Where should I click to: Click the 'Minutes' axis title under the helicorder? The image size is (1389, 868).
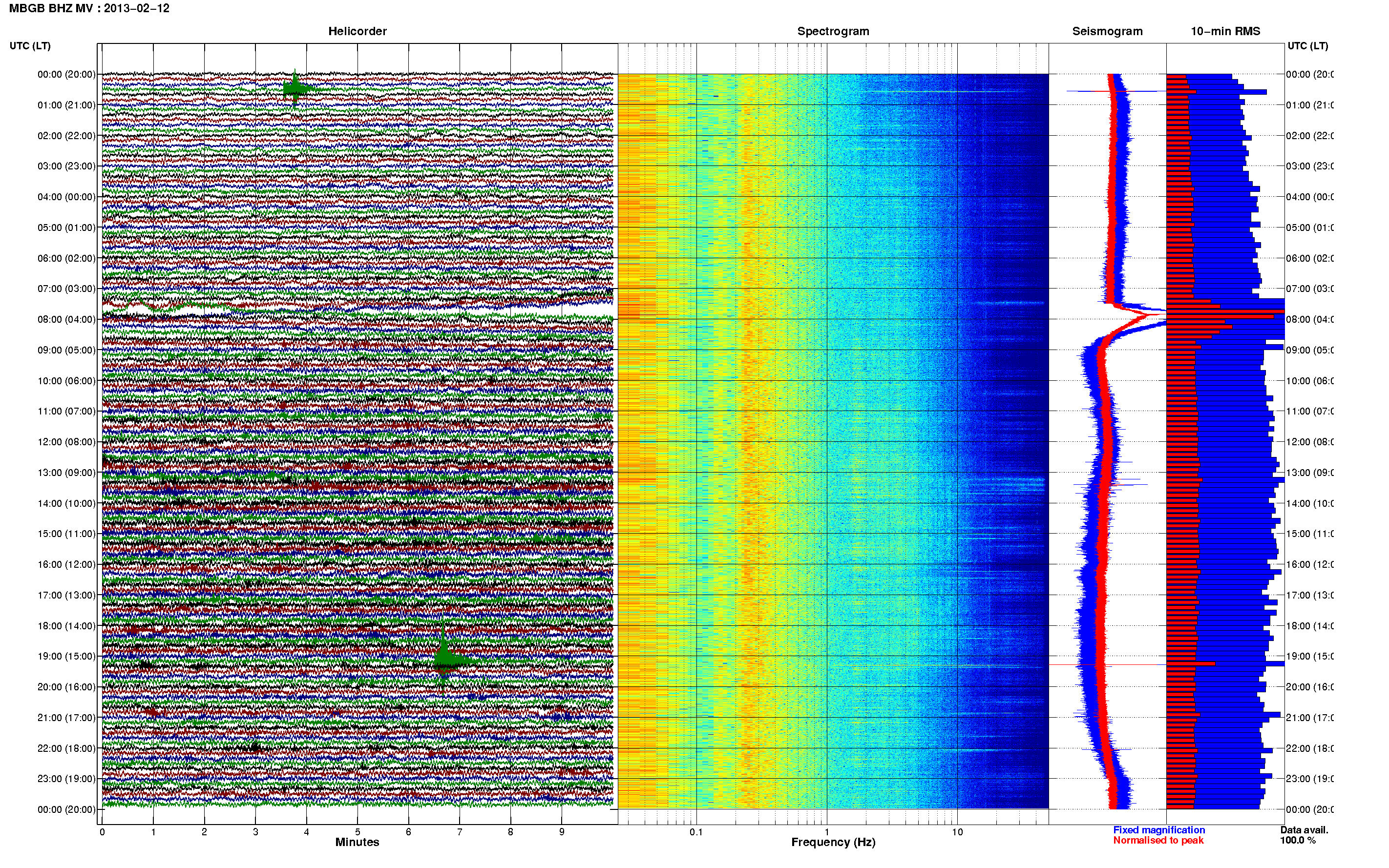pyautogui.click(x=357, y=842)
